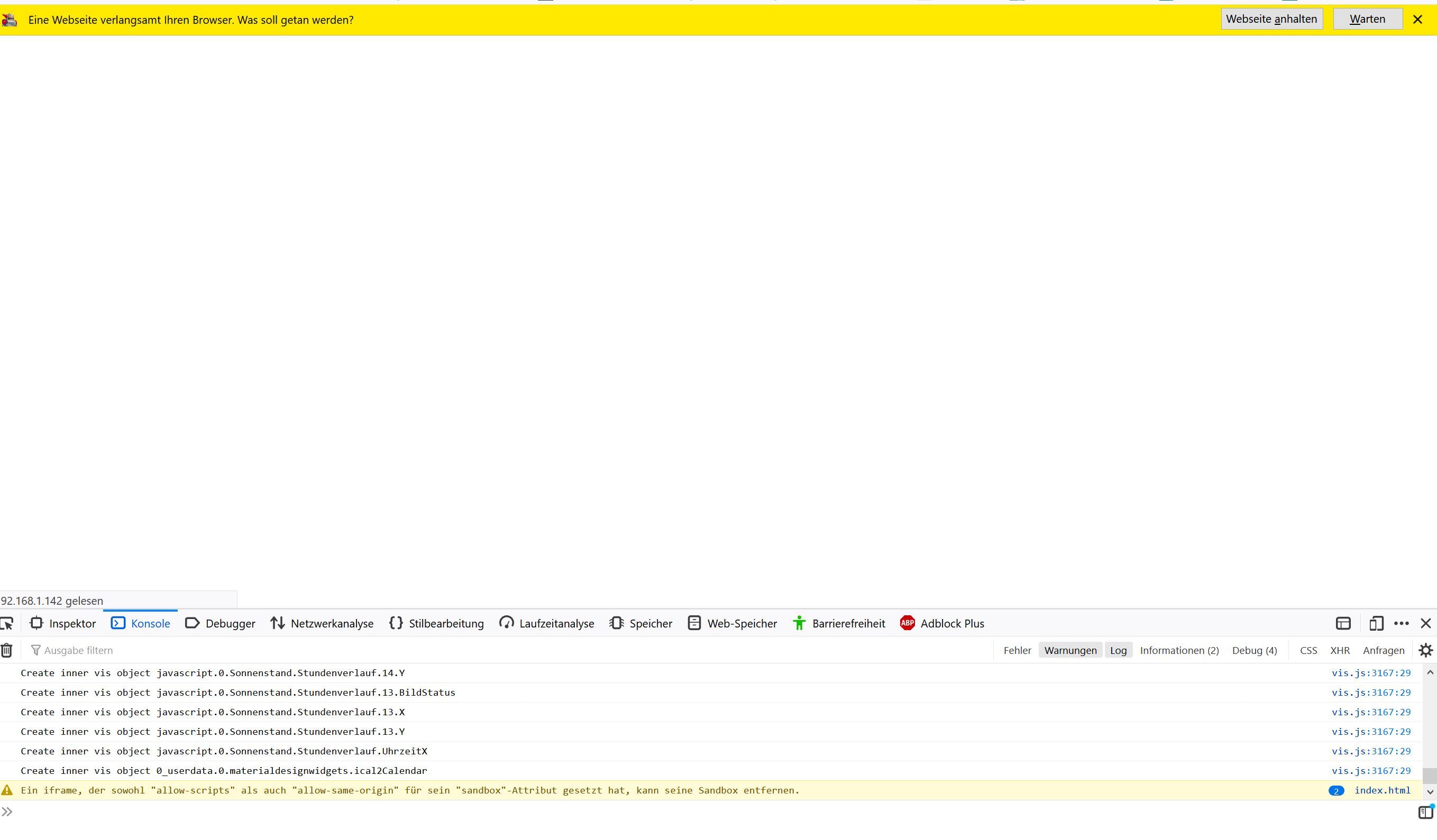The height and width of the screenshot is (840, 1437).
Task: Toggle Log filter button
Action: point(1118,650)
